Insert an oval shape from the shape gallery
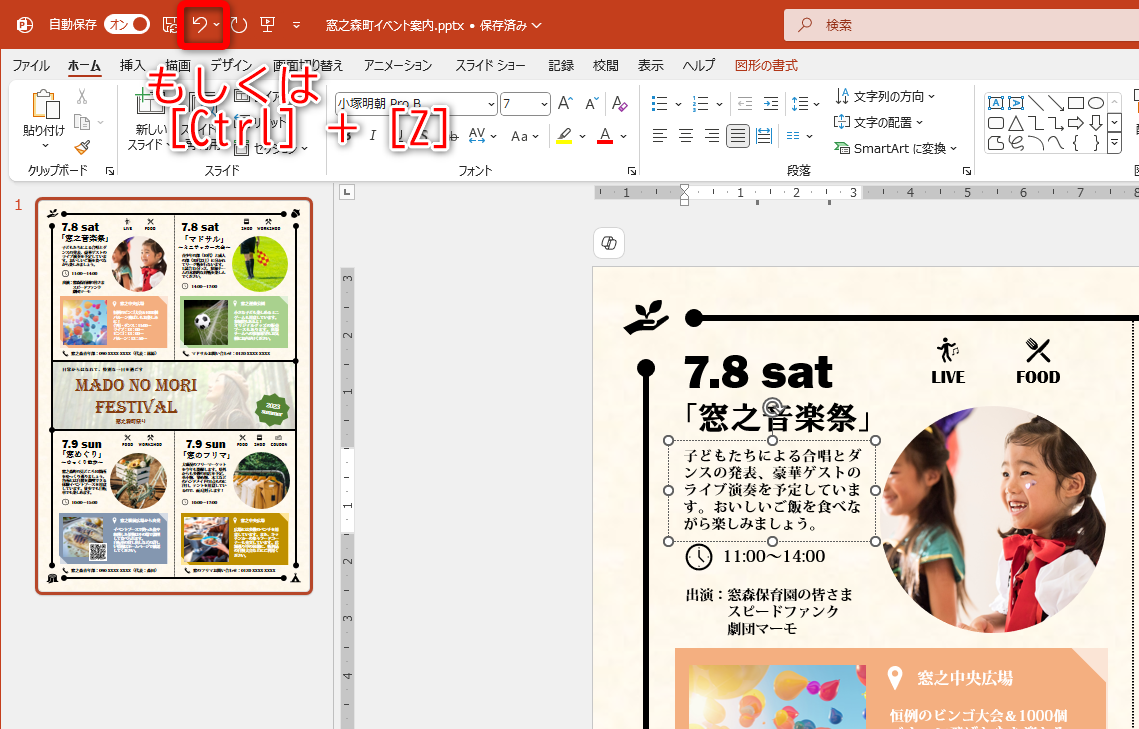 click(x=1096, y=102)
